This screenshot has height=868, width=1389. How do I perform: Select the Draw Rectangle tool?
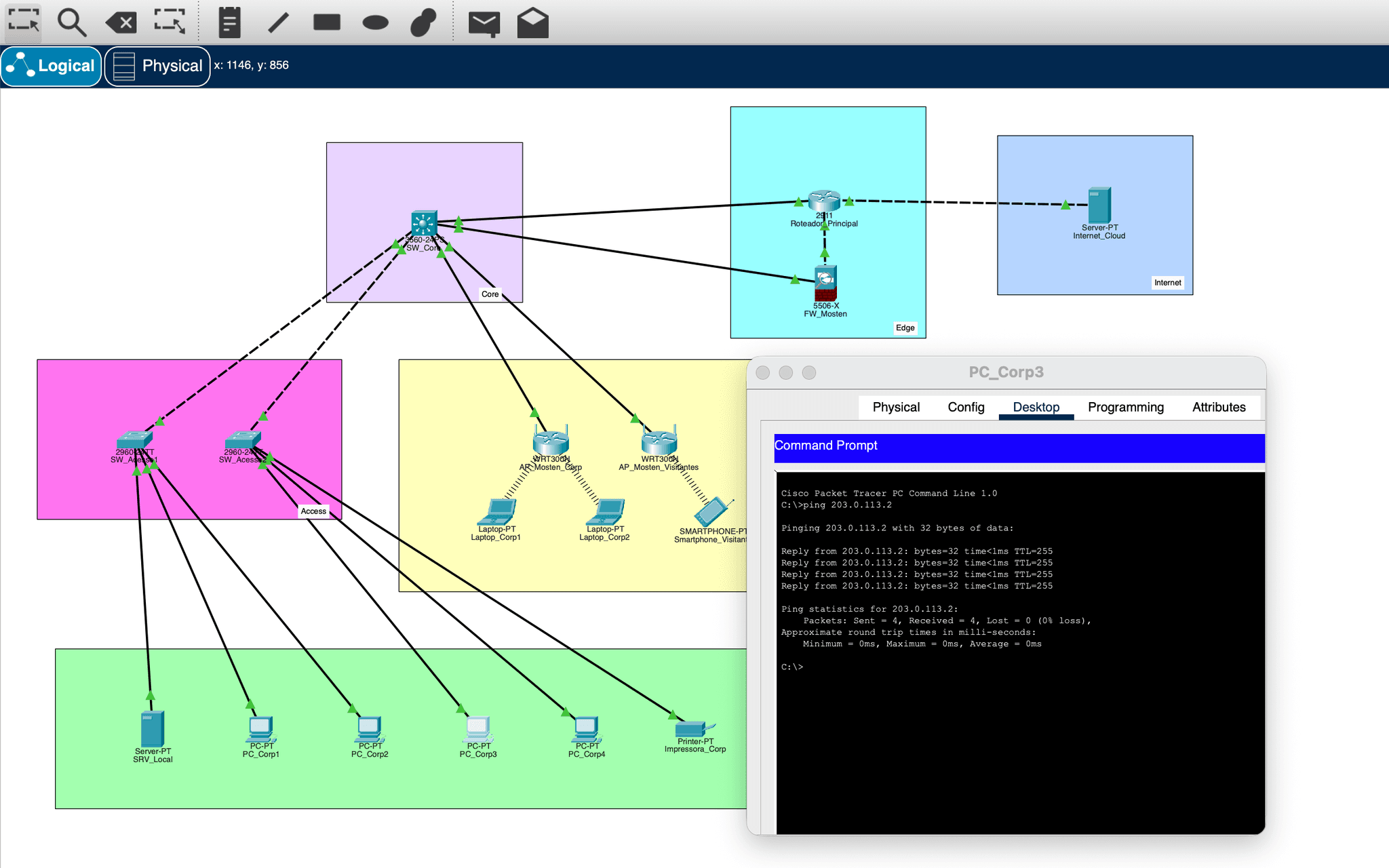pyautogui.click(x=326, y=22)
